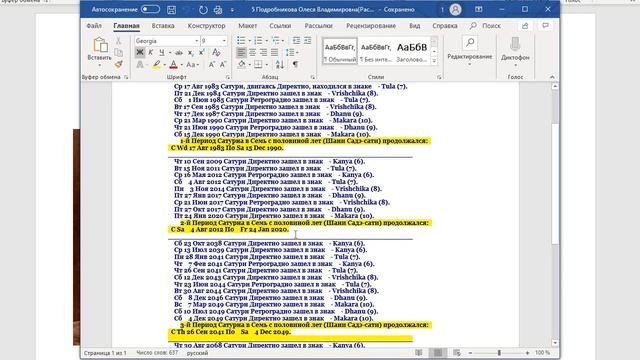640x360 pixels.
Task: Click Increase Font Size icon
Action: (212, 64)
